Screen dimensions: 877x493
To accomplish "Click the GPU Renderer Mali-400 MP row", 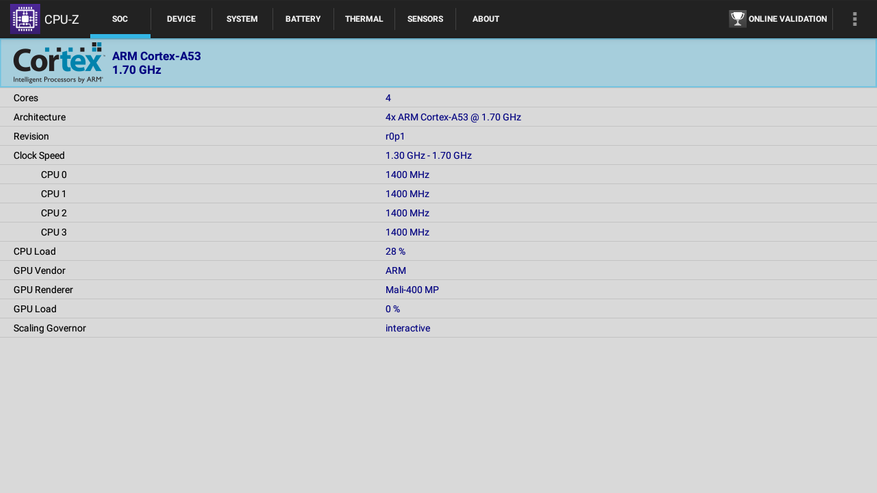I will (438, 290).
